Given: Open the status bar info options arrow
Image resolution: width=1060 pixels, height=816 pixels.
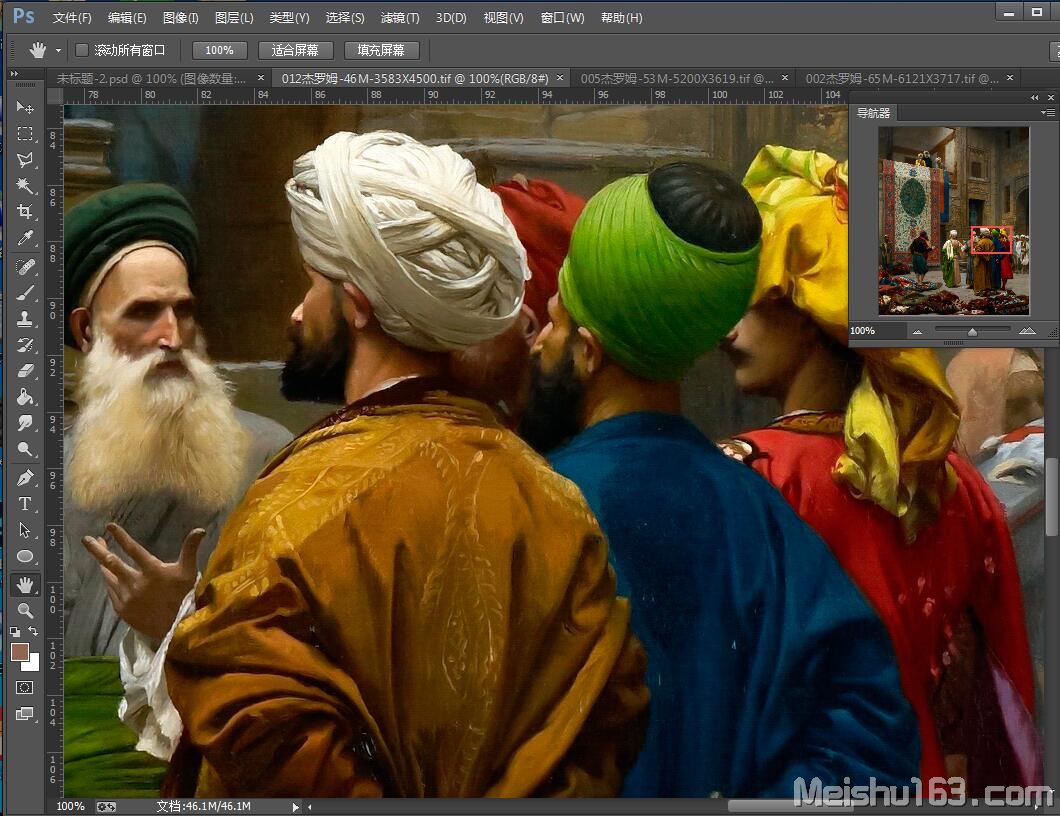Looking at the screenshot, I should point(295,807).
